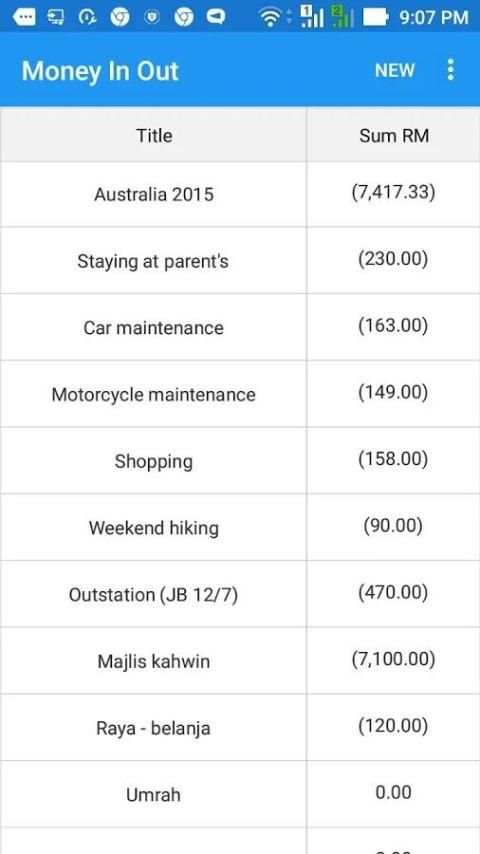This screenshot has height=854, width=480.
Task: Select the Staying at parent's row
Action: click(240, 260)
